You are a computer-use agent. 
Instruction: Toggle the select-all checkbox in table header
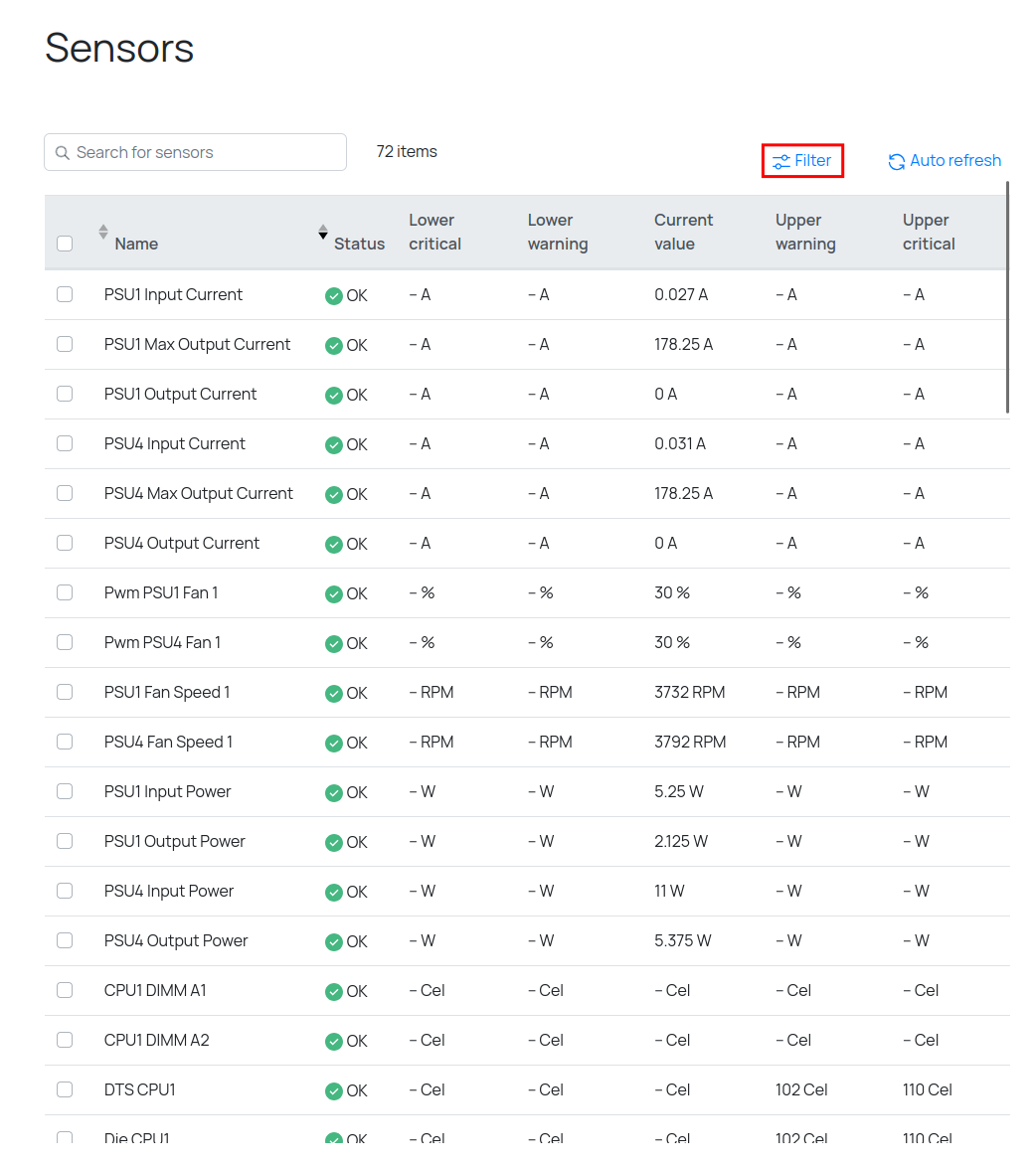tap(65, 244)
